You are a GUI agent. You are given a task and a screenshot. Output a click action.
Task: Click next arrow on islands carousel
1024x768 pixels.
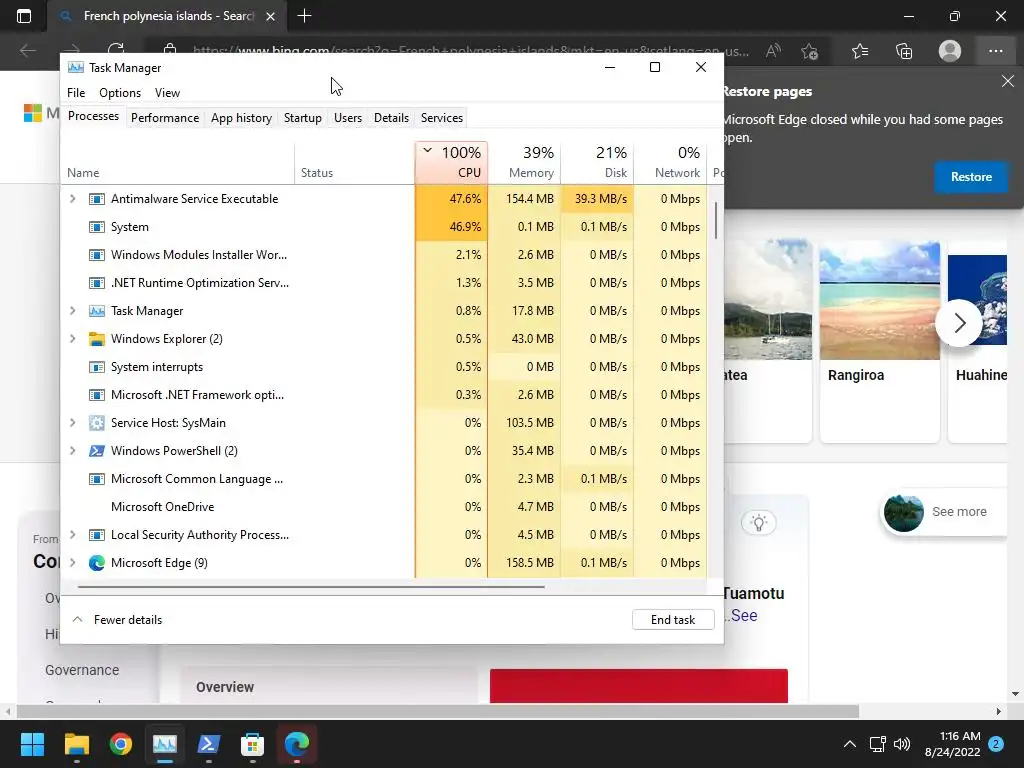click(959, 323)
